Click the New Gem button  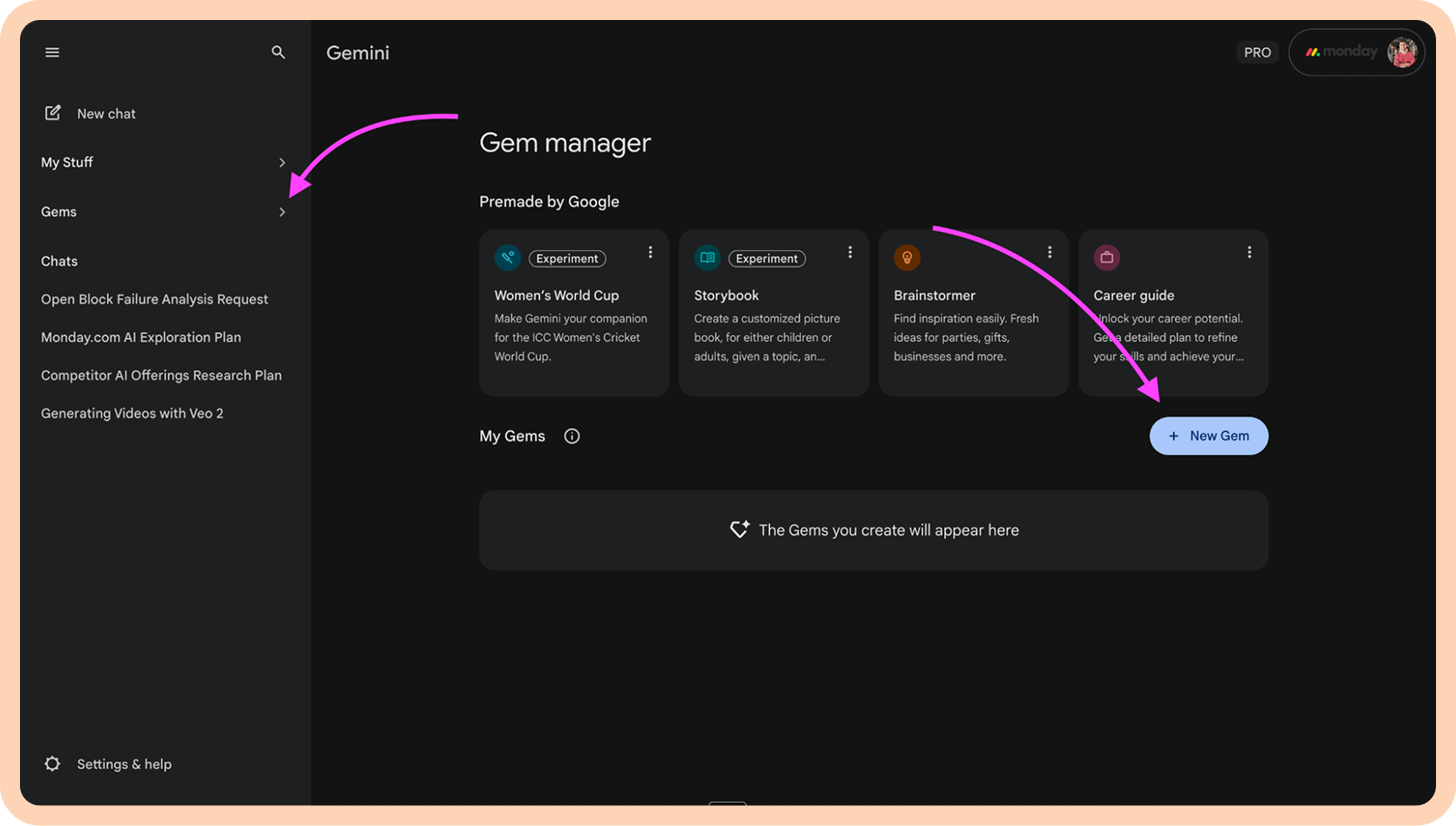1209,436
